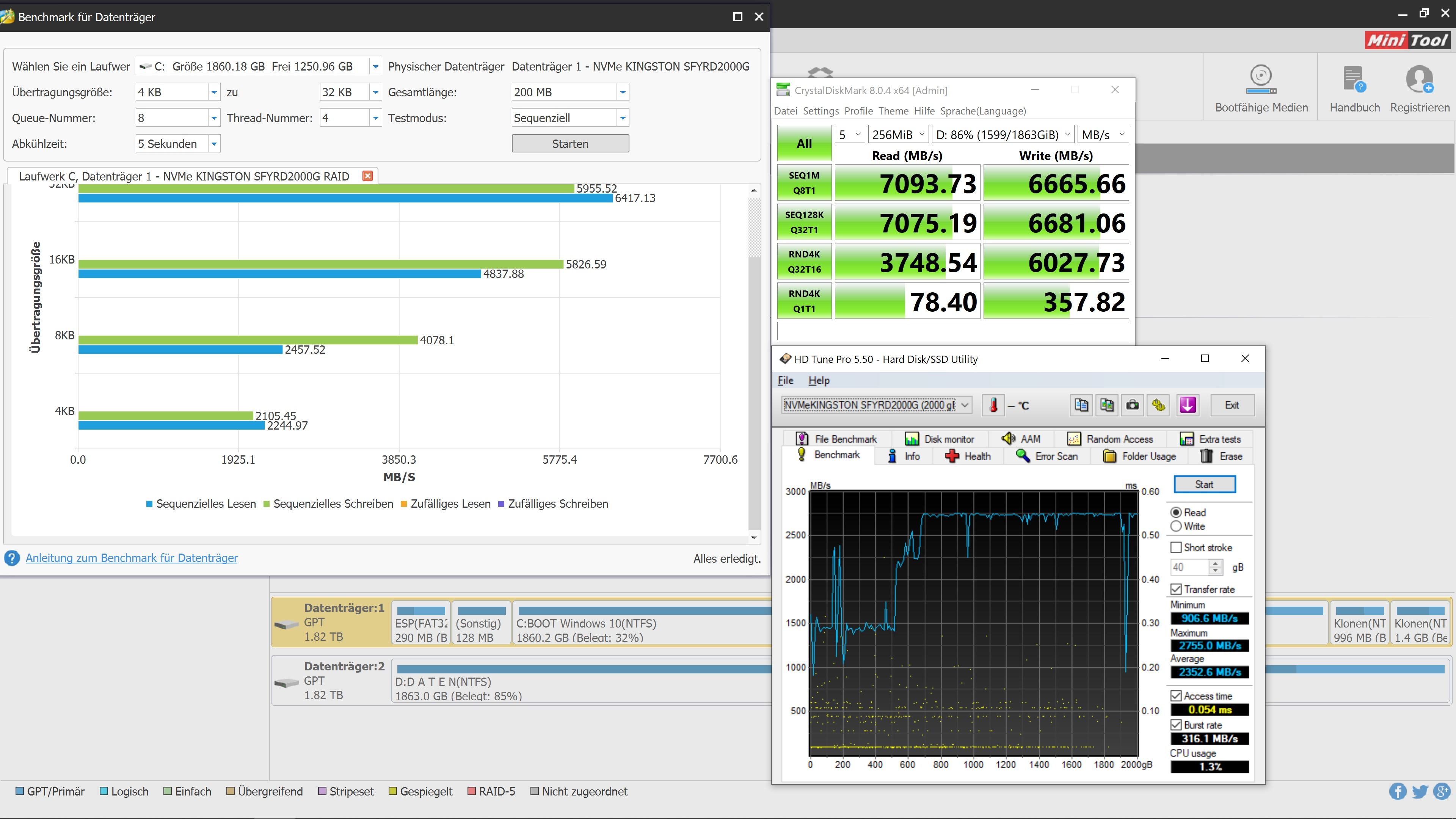This screenshot has width=1456, height=819.
Task: Open HD Tune AAM tab
Action: [x=1021, y=439]
